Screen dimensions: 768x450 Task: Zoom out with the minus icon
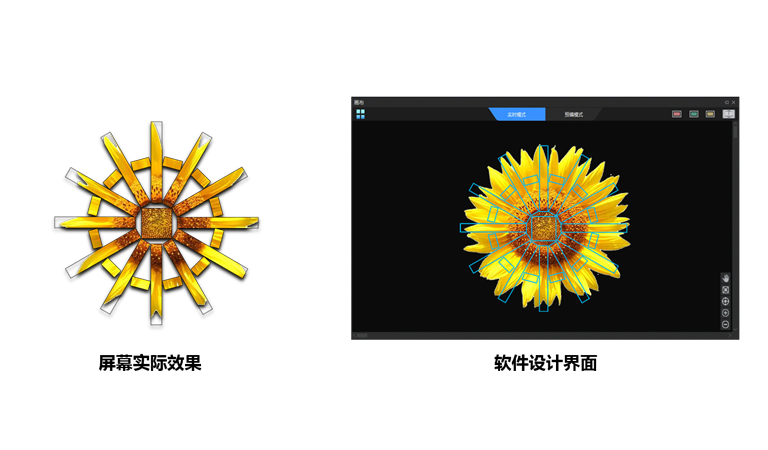(x=725, y=325)
